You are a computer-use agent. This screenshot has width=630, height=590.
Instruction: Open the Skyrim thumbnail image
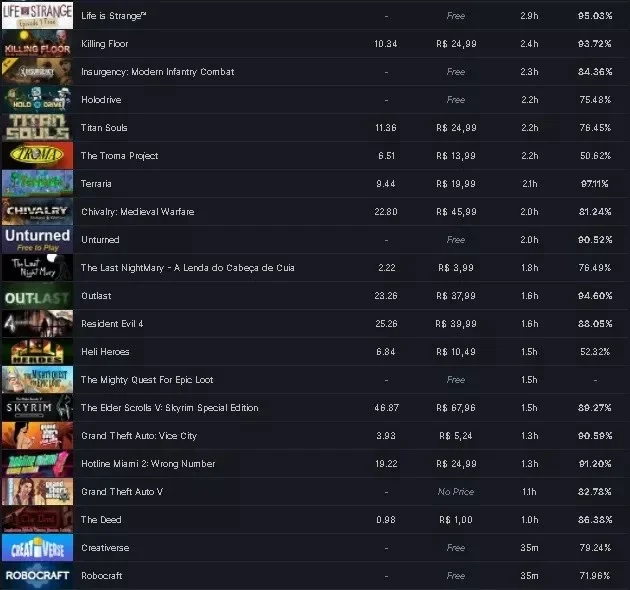pos(37,408)
